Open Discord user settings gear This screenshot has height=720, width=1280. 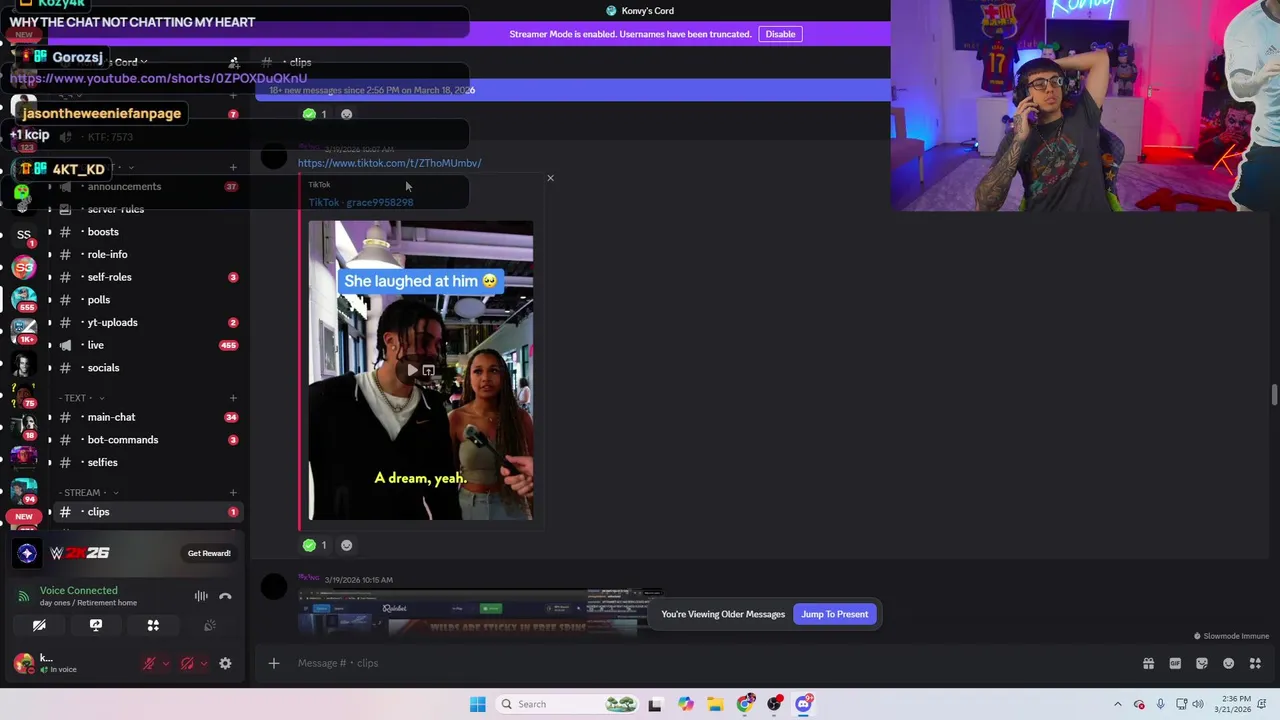(225, 663)
